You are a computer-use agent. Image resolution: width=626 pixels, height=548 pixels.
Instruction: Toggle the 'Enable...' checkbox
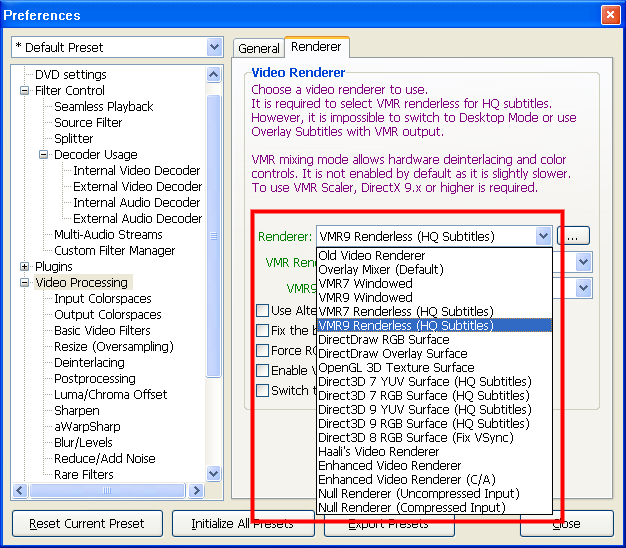click(x=262, y=370)
